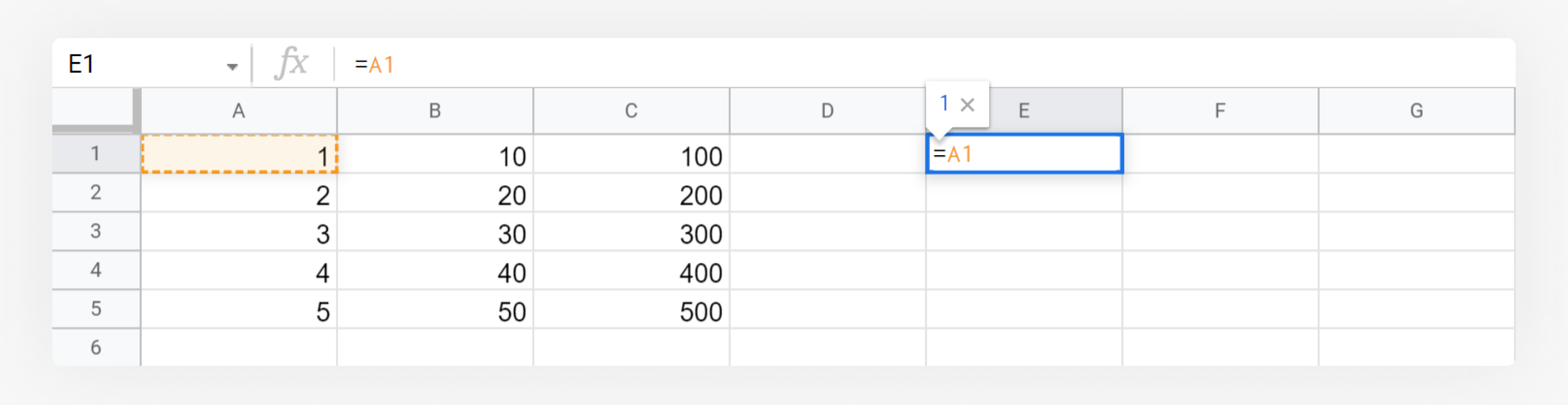1568x405 pixels.
Task: Select column D header
Action: coord(827,111)
